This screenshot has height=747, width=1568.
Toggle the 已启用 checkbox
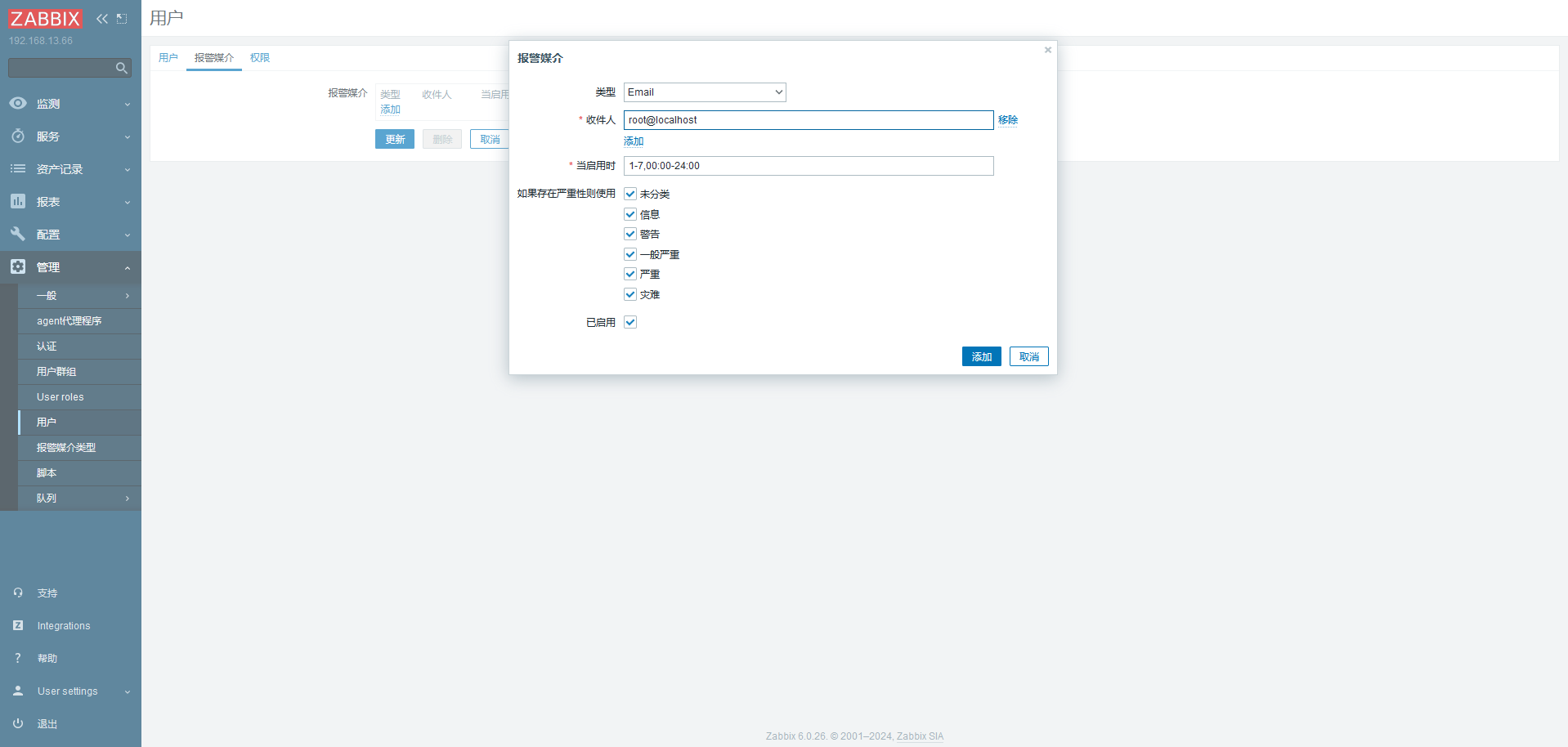[630, 322]
